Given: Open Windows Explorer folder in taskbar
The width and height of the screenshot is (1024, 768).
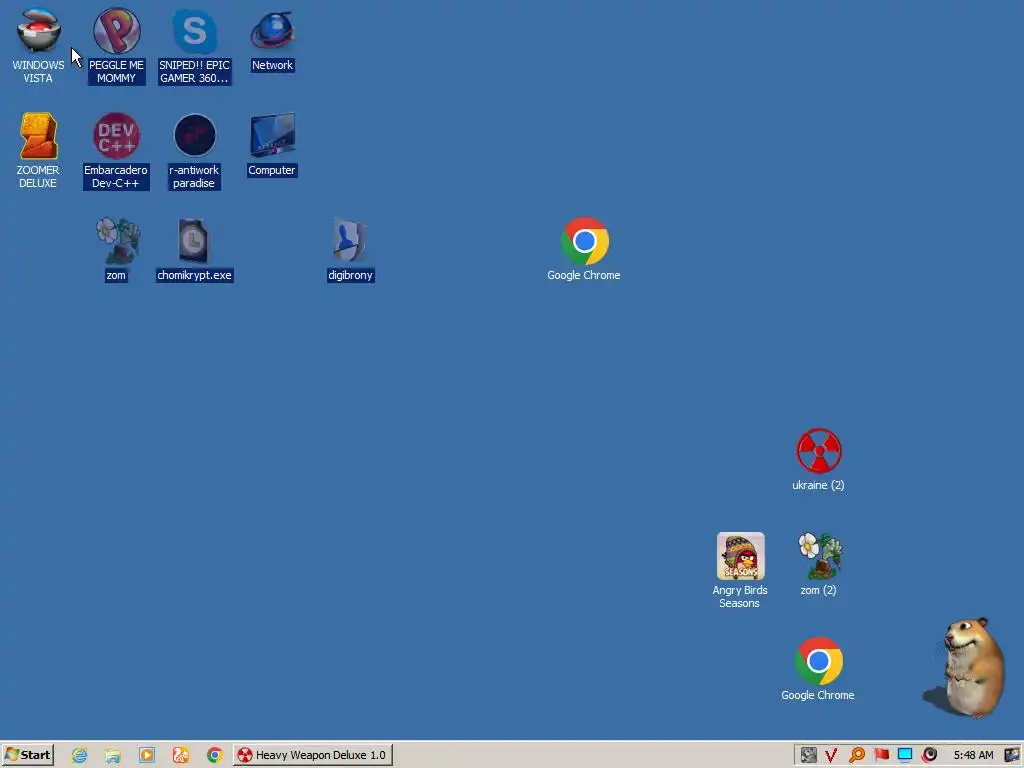Looking at the screenshot, I should 113,755.
